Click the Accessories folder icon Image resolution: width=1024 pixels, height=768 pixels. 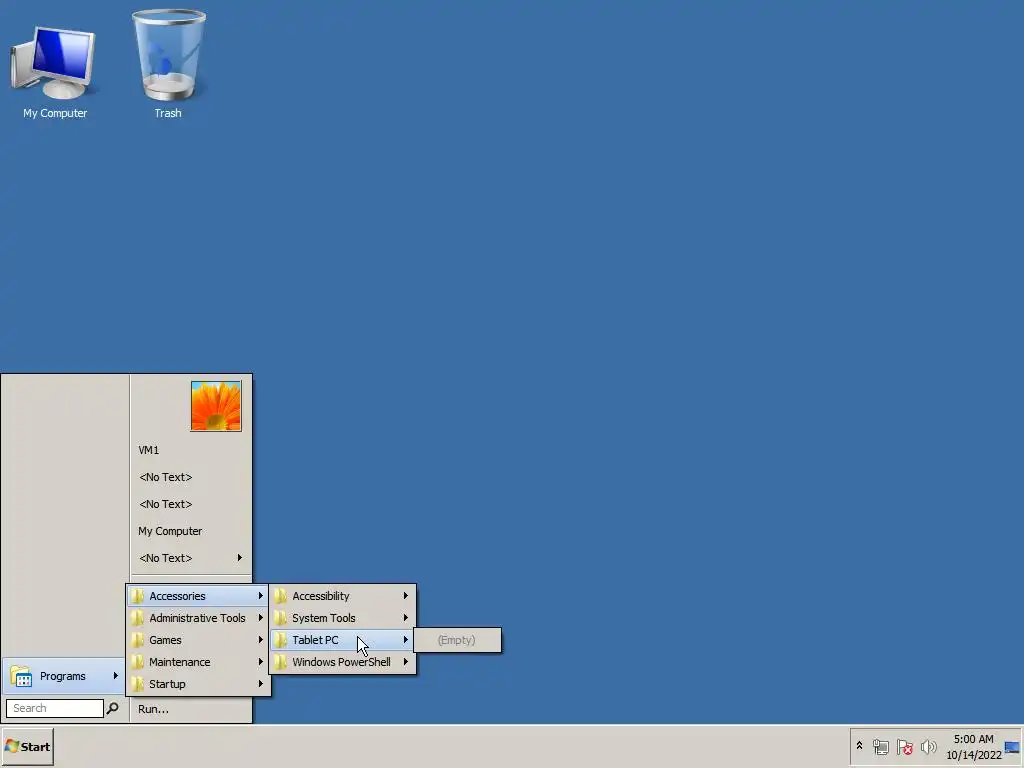(137, 596)
